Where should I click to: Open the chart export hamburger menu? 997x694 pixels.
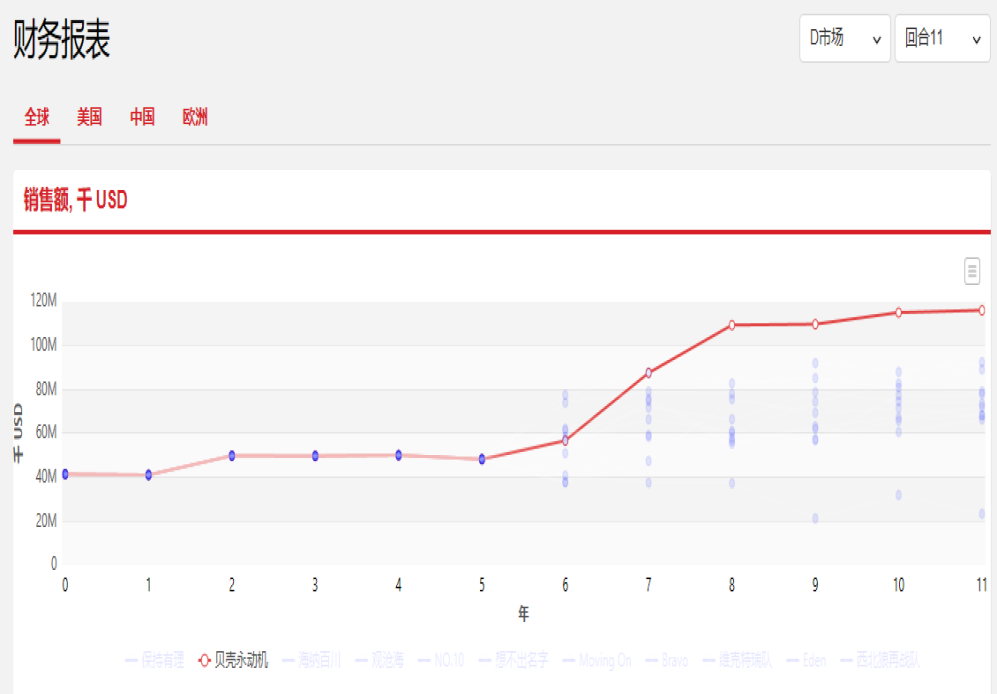click(x=971, y=271)
